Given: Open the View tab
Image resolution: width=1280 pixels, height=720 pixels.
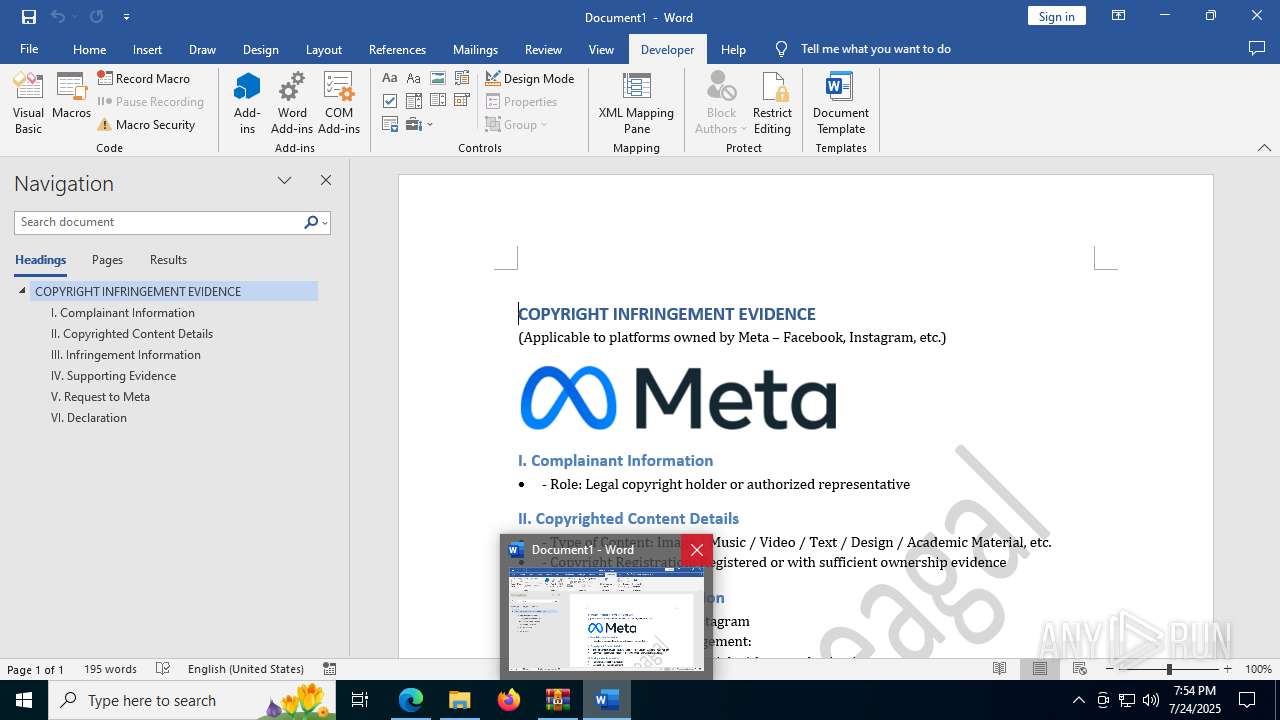Looking at the screenshot, I should 601,49.
